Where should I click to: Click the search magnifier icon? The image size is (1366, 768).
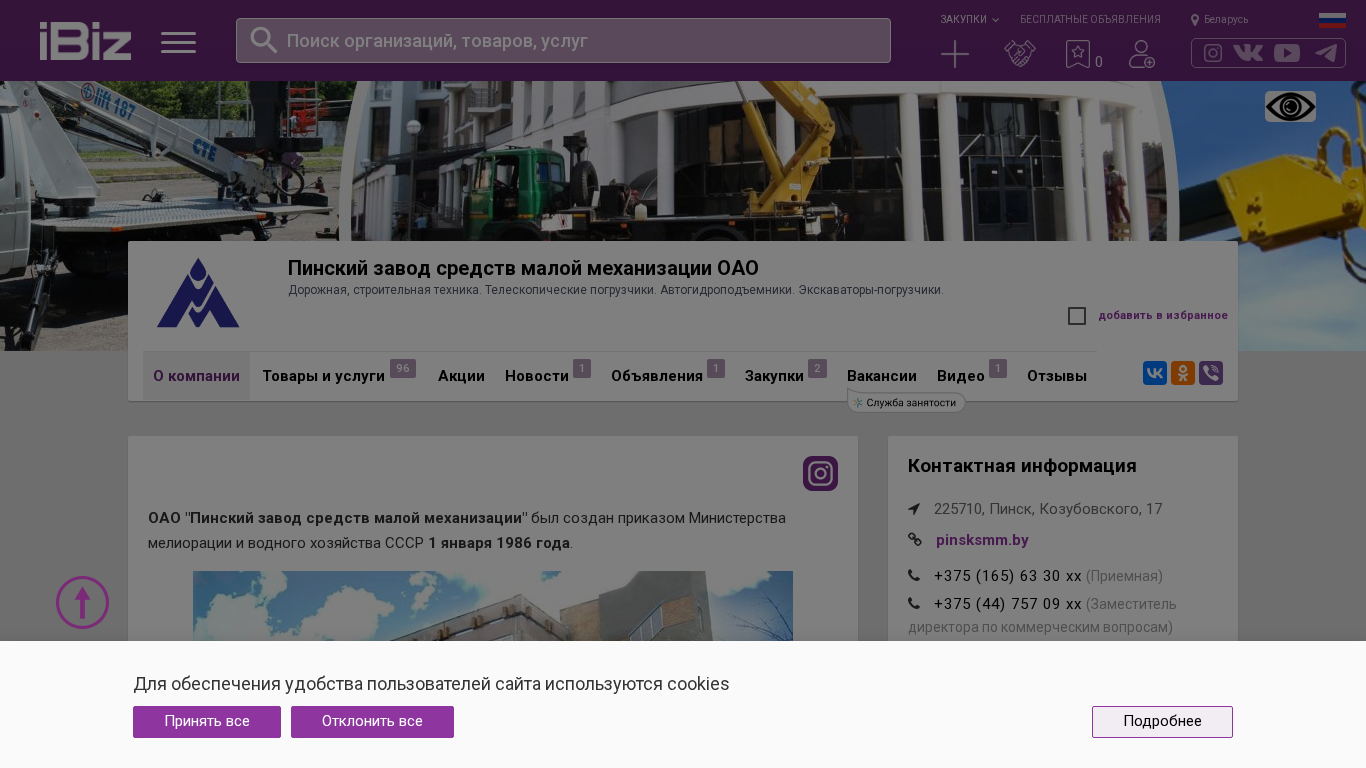pos(263,40)
